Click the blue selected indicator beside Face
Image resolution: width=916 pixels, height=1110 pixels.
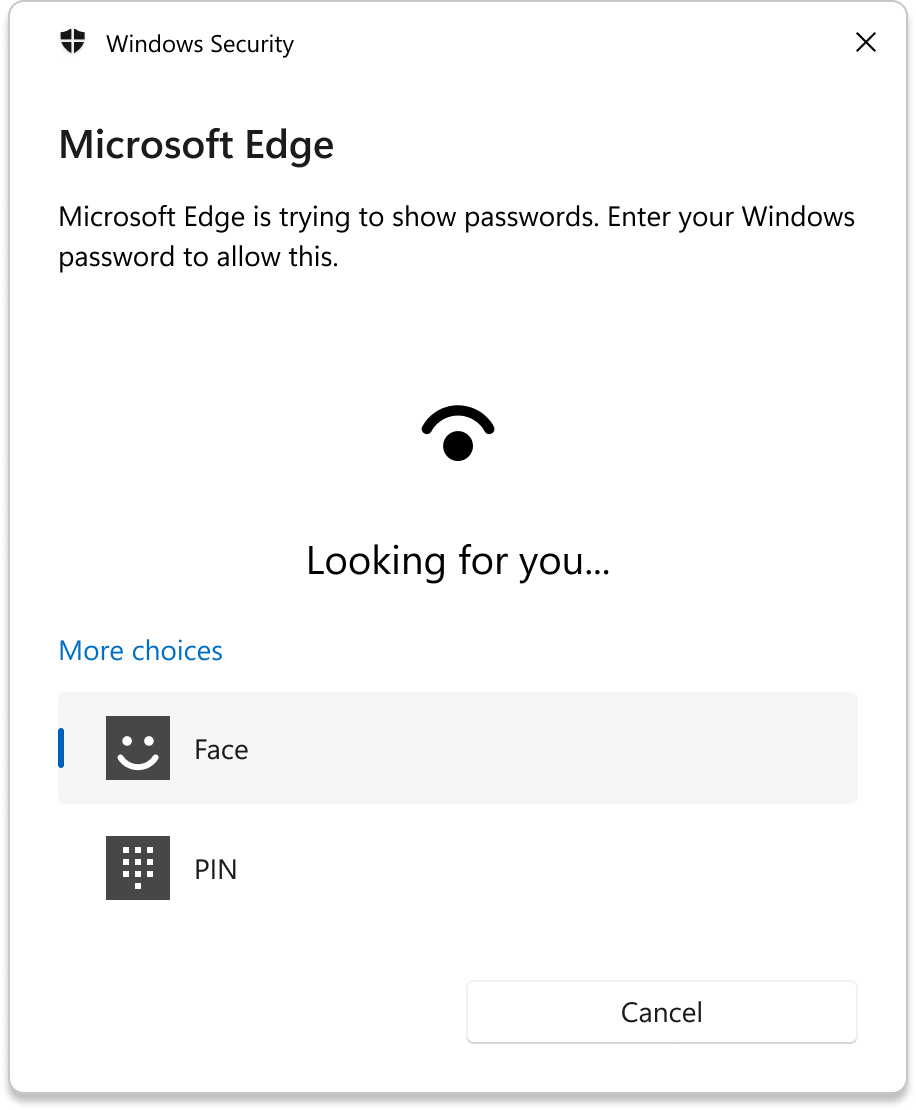tap(61, 748)
